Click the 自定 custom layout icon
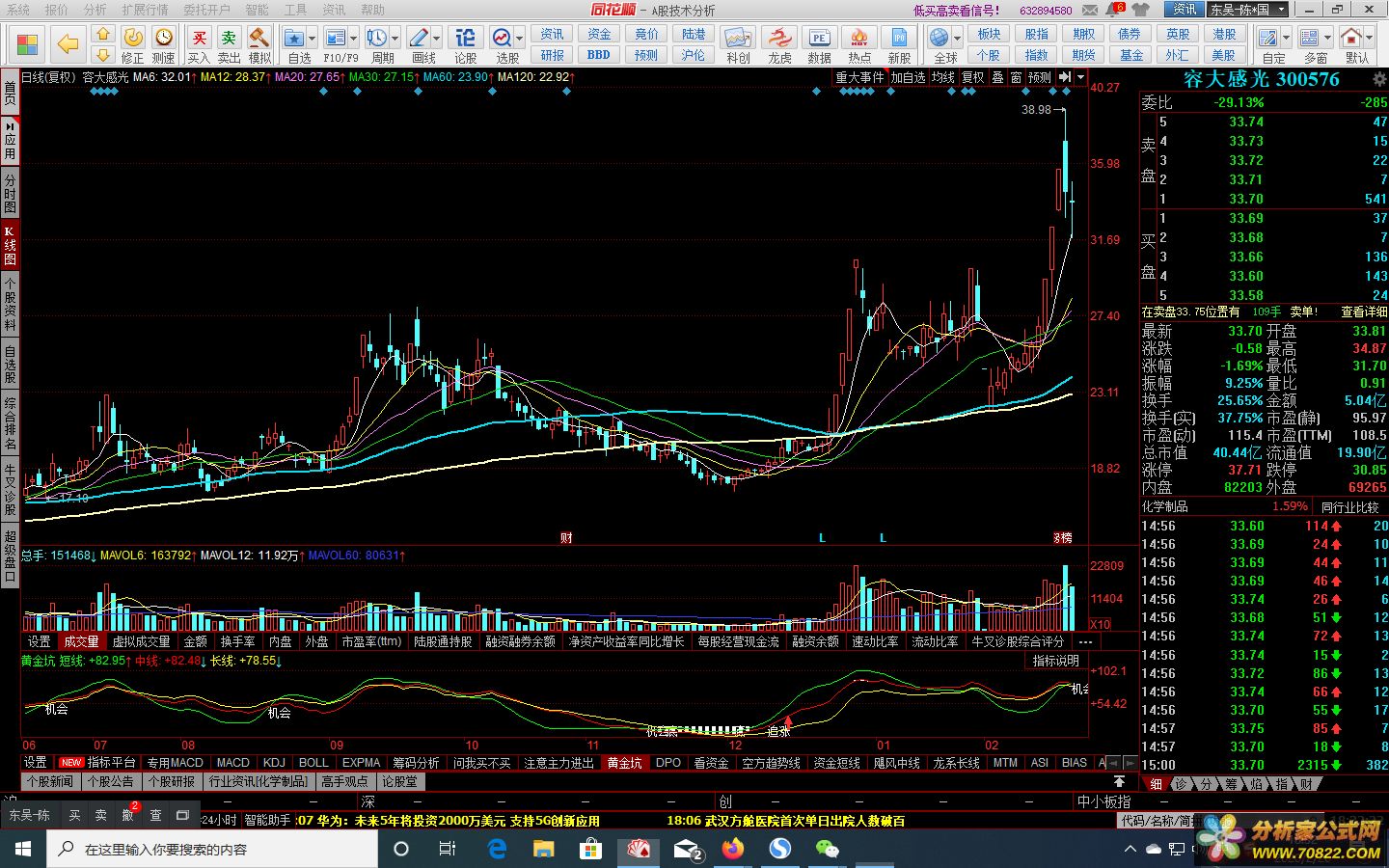 point(1268,39)
